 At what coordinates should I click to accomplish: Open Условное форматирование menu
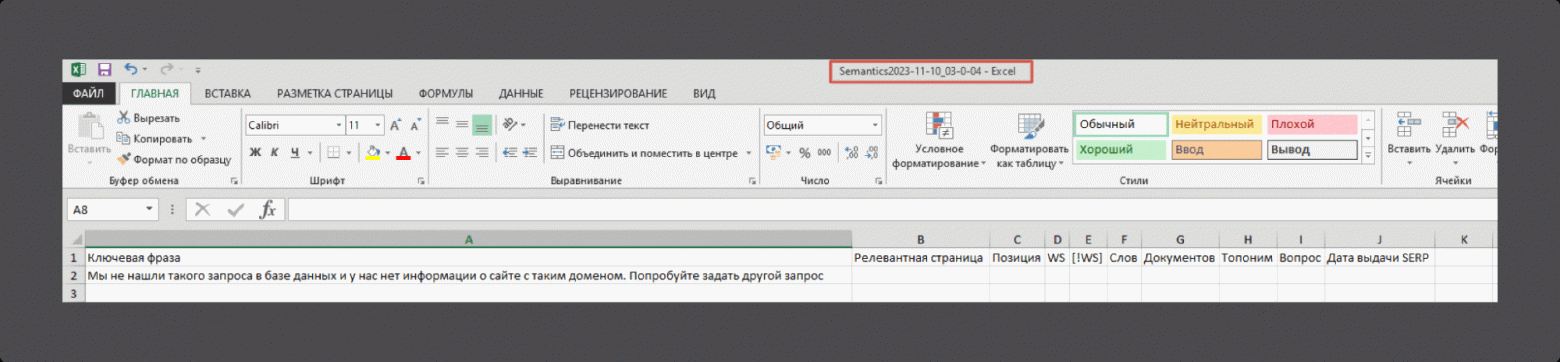click(939, 140)
